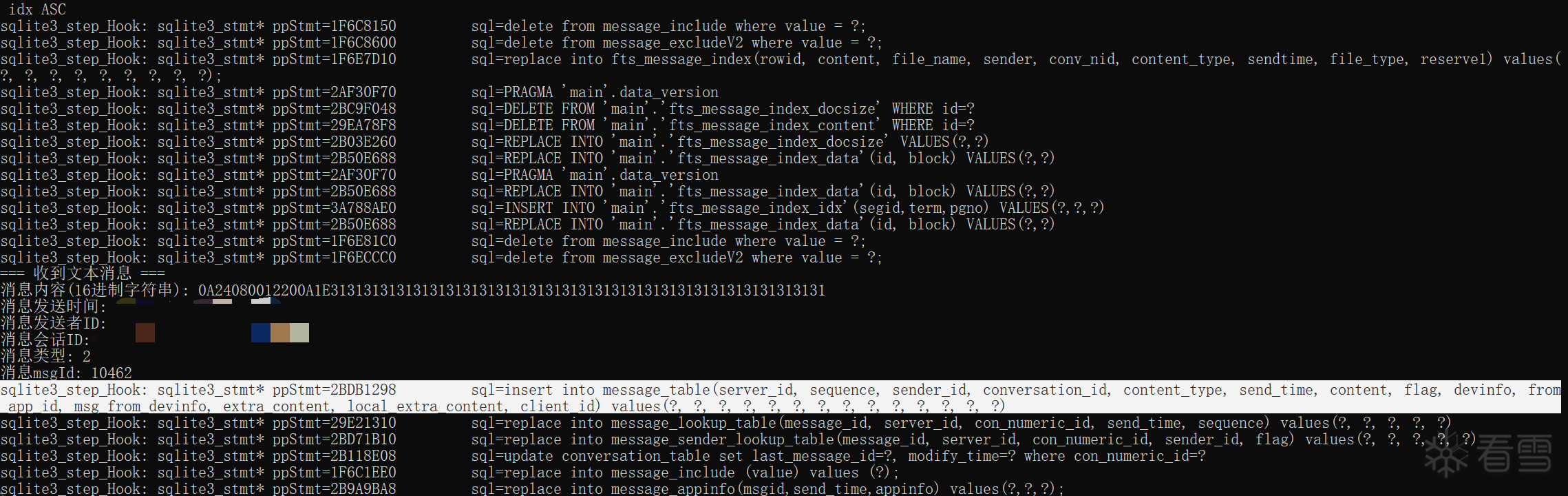
Task: Click the ppStmt=1F6C8150 pointer value
Action: point(335,26)
